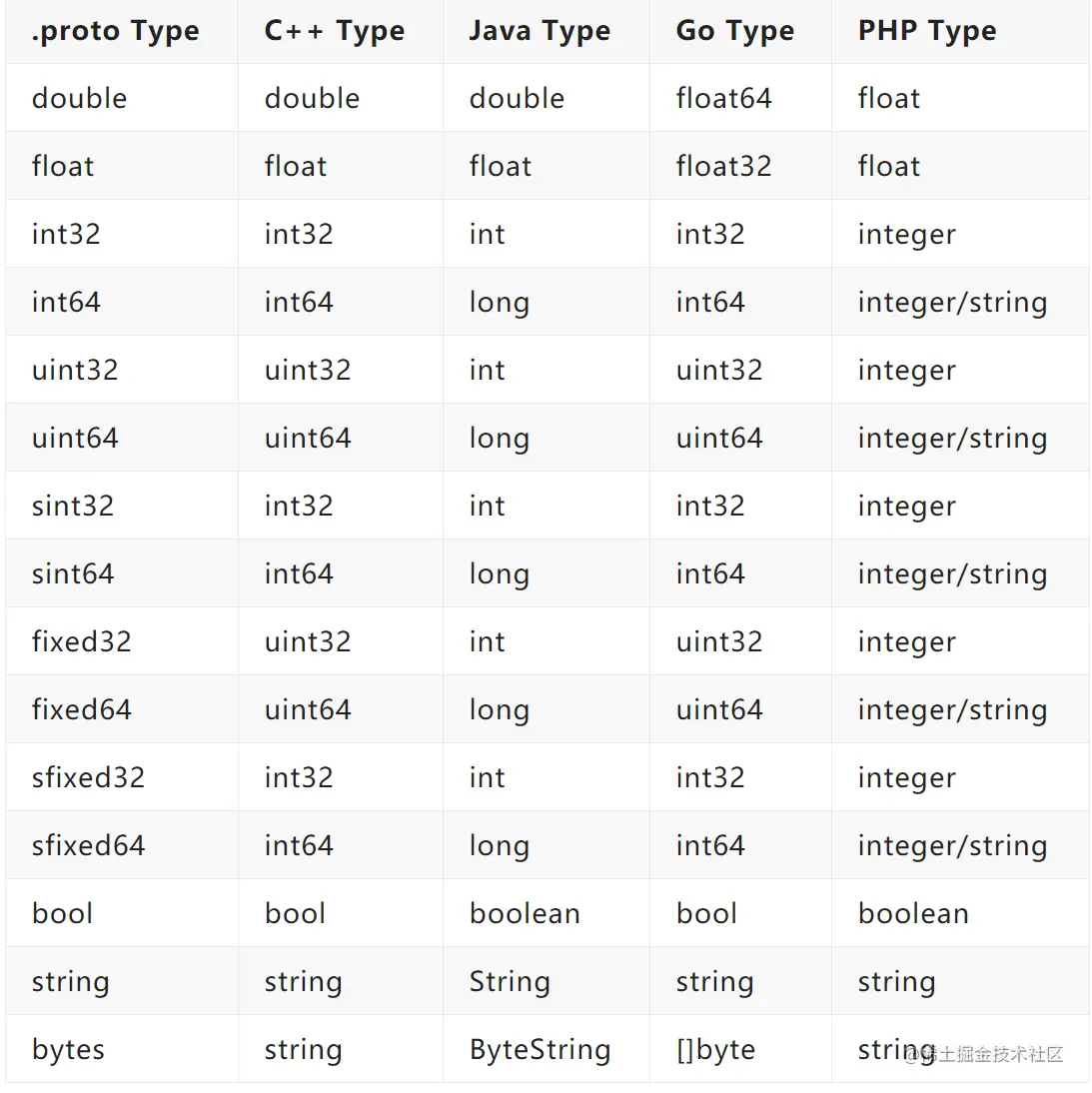Click the sfixed32 proto type cell
Image resolution: width=1092 pixels, height=1093 pixels.
coord(88,777)
